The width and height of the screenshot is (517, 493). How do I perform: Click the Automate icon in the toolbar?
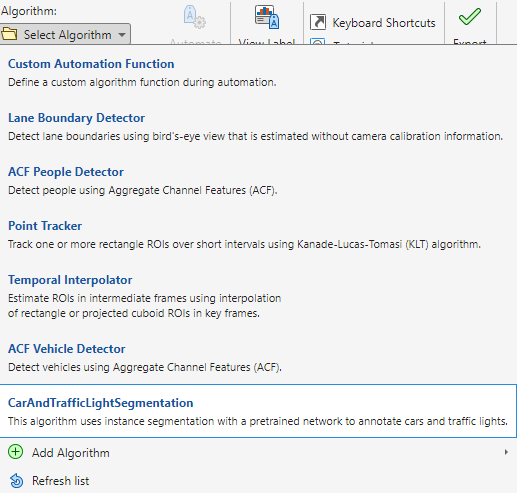[195, 17]
